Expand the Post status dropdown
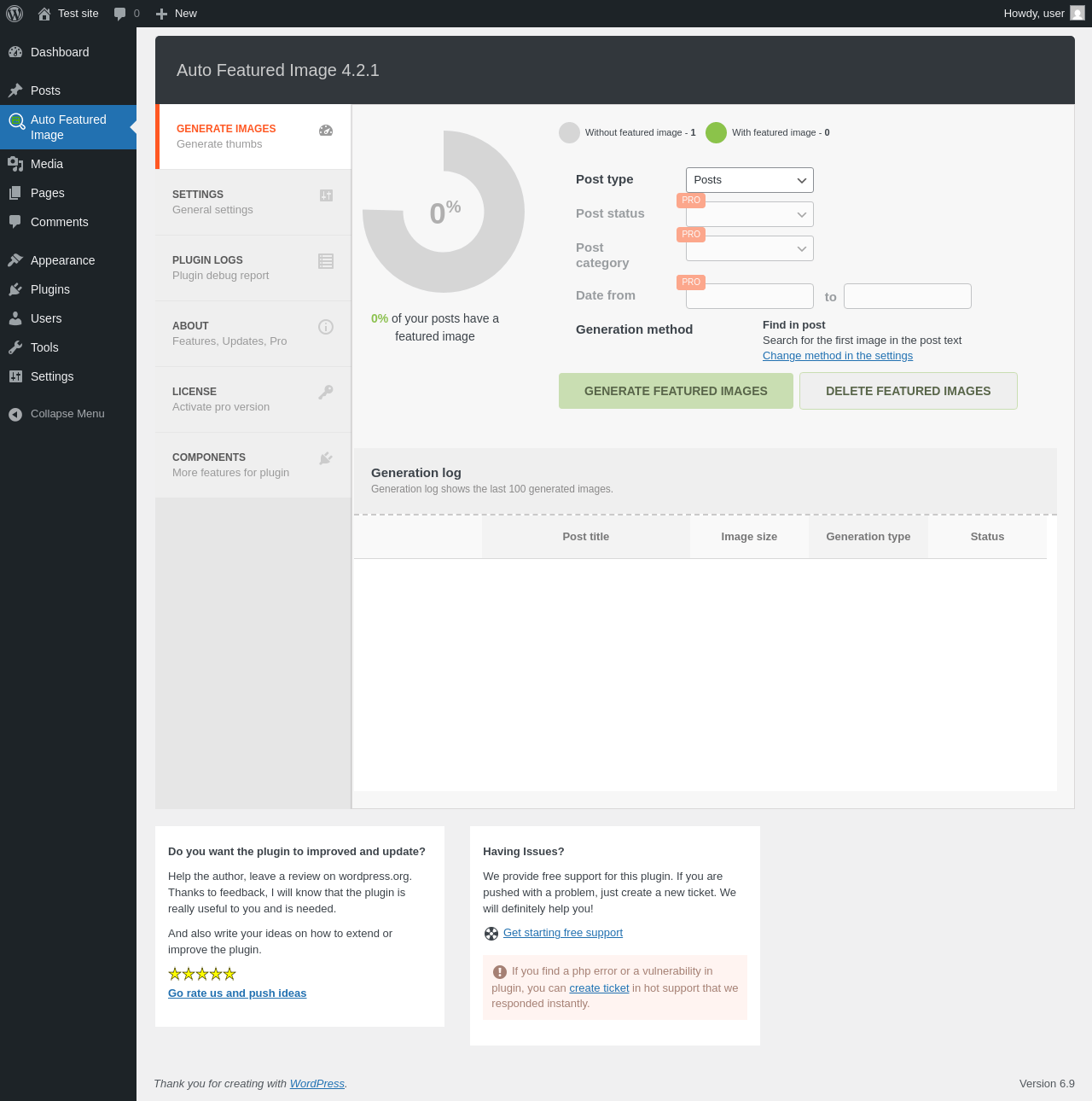This screenshot has height=1101, width=1092. pyautogui.click(x=749, y=214)
